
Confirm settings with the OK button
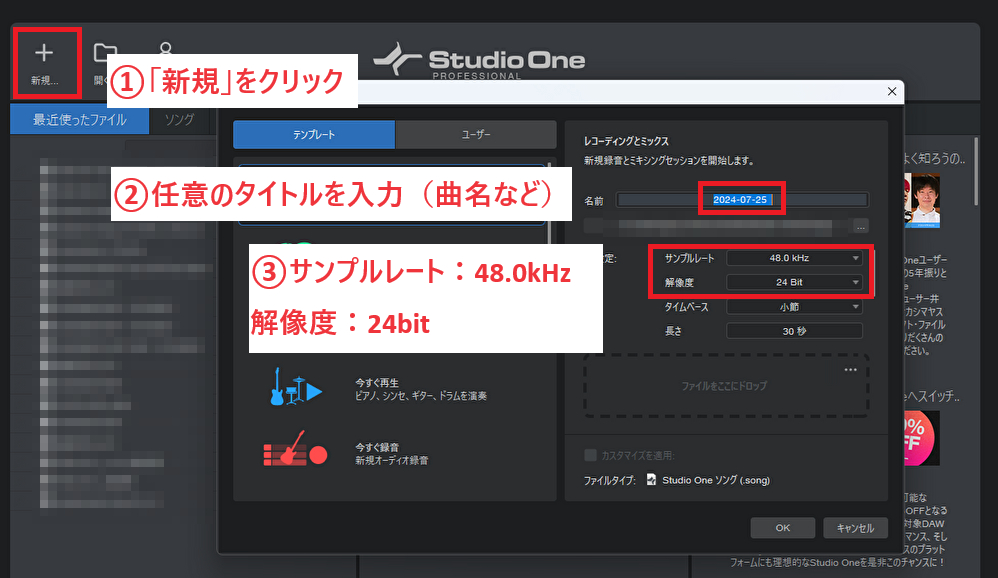pos(783,527)
